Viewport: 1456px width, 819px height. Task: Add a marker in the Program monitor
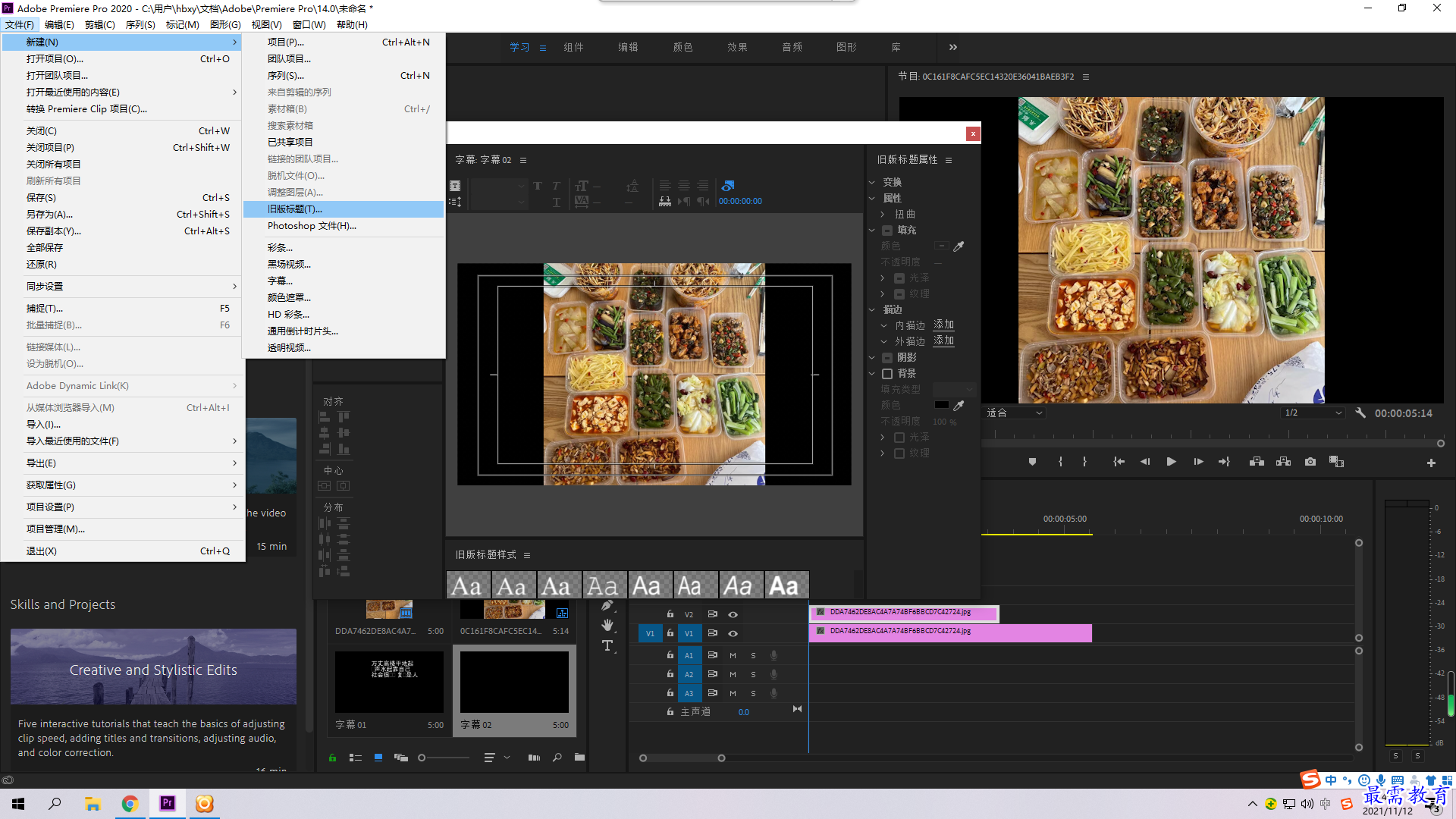point(1032,462)
